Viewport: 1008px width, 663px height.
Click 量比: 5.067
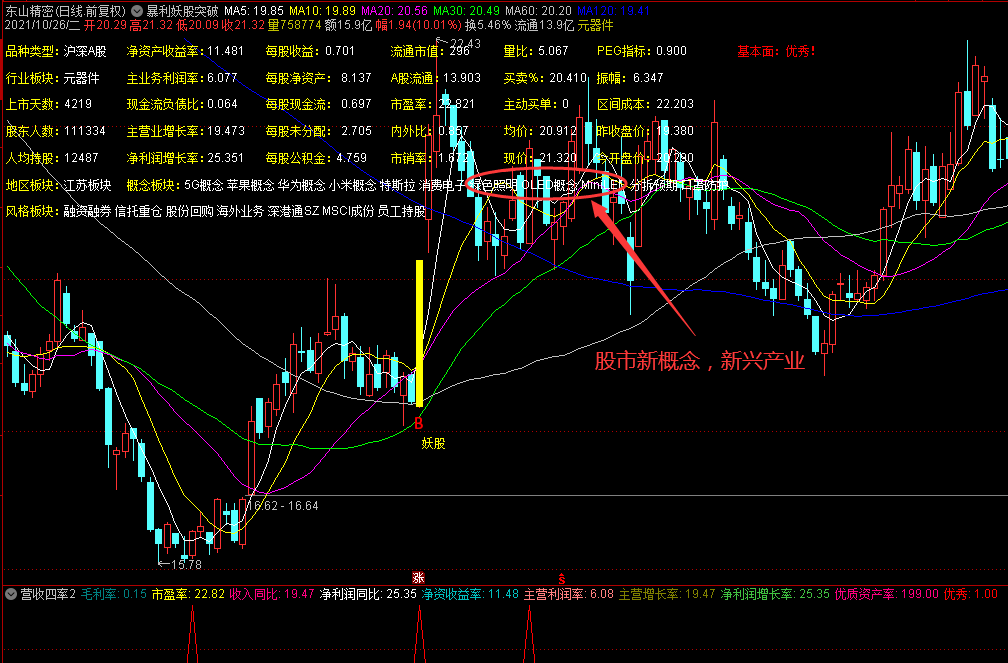[536, 51]
